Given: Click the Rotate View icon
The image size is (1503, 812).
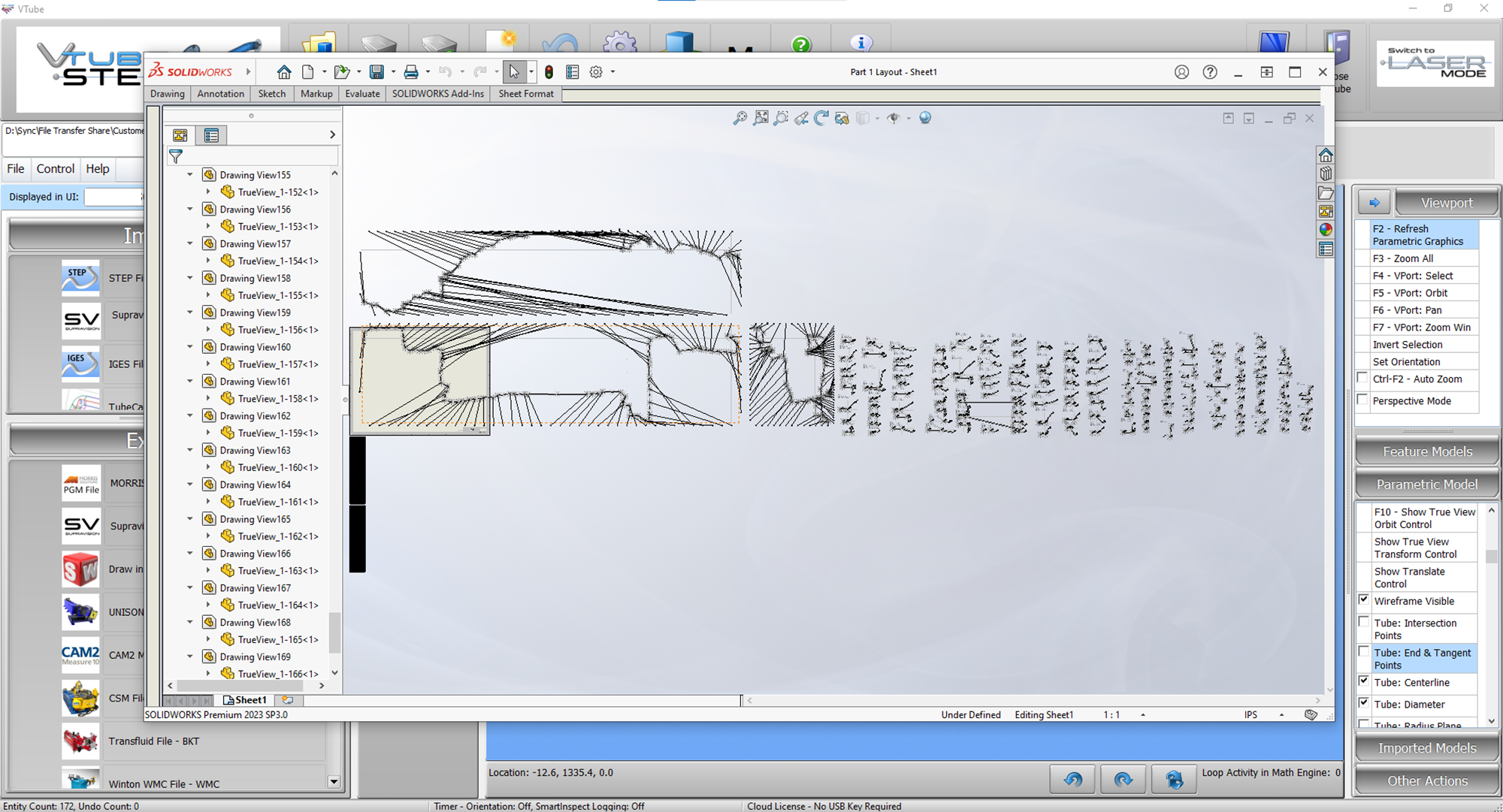Looking at the screenshot, I should [821, 118].
